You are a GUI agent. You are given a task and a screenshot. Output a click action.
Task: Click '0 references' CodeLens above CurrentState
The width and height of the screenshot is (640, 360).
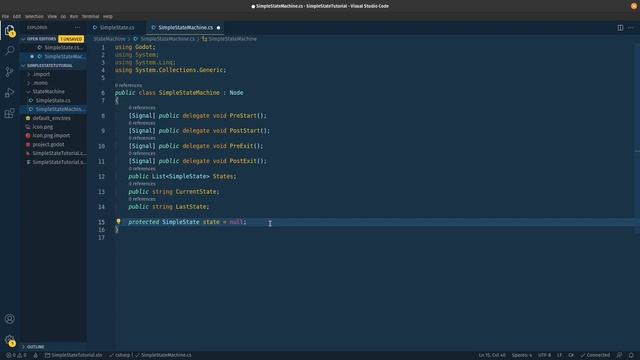click(x=142, y=184)
